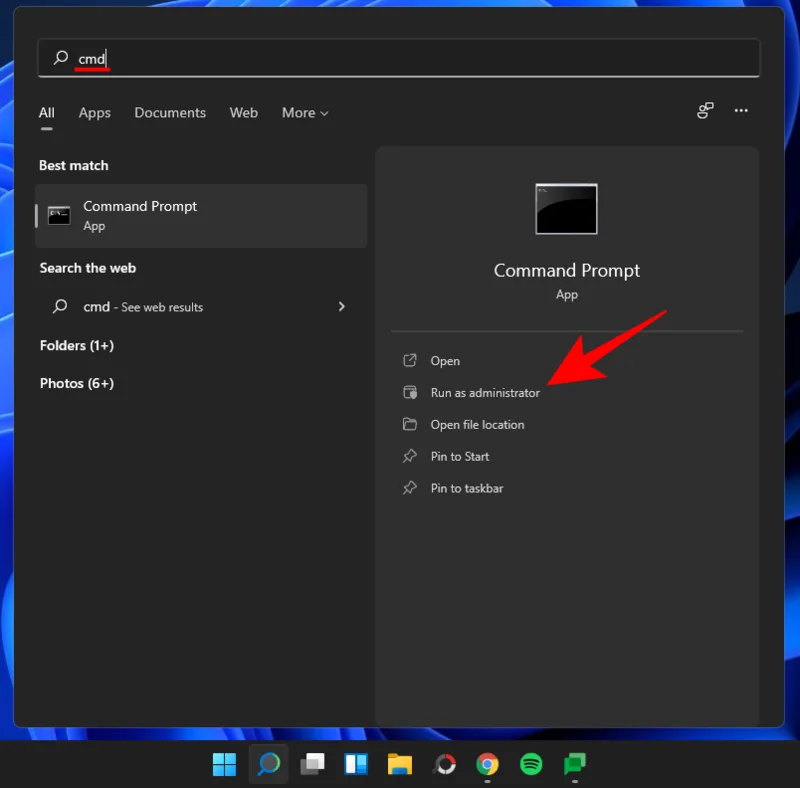
Task: Open the green chat app on the taskbar
Action: pyautogui.click(x=574, y=764)
